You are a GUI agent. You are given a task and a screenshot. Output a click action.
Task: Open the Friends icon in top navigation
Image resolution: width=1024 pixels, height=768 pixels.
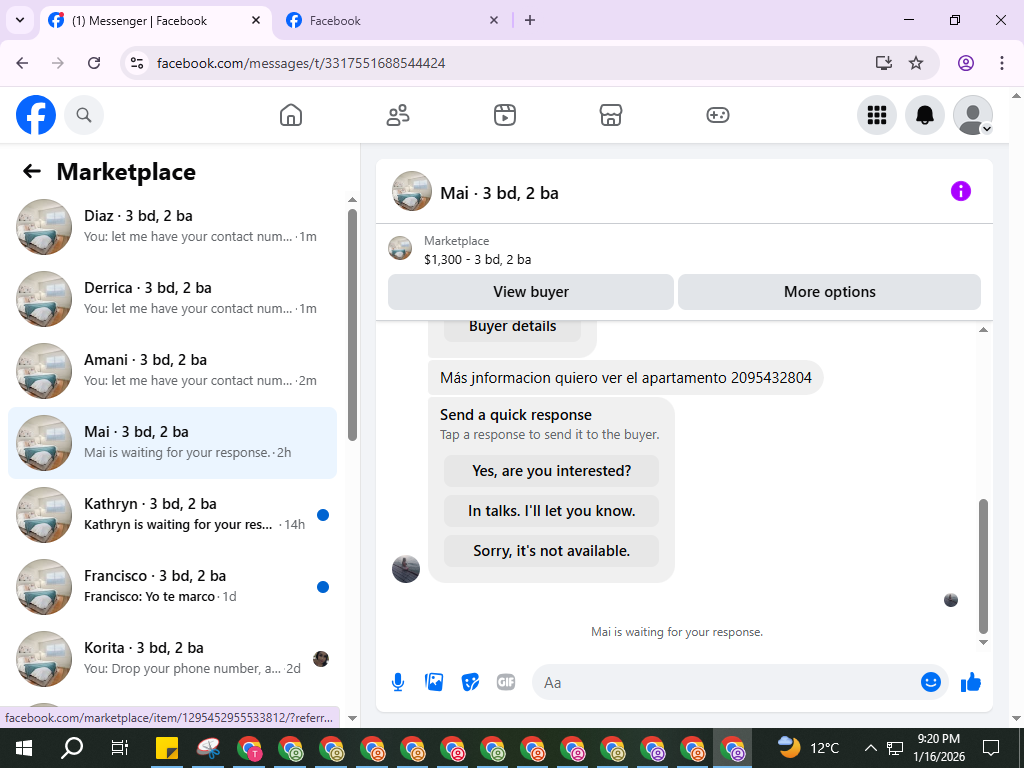(x=398, y=115)
